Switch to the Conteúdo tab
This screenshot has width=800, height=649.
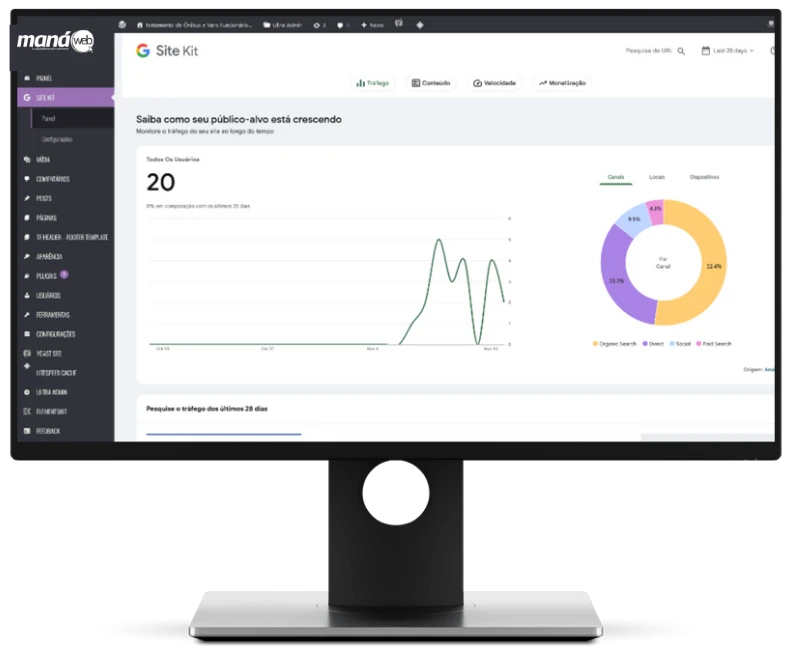[x=430, y=83]
